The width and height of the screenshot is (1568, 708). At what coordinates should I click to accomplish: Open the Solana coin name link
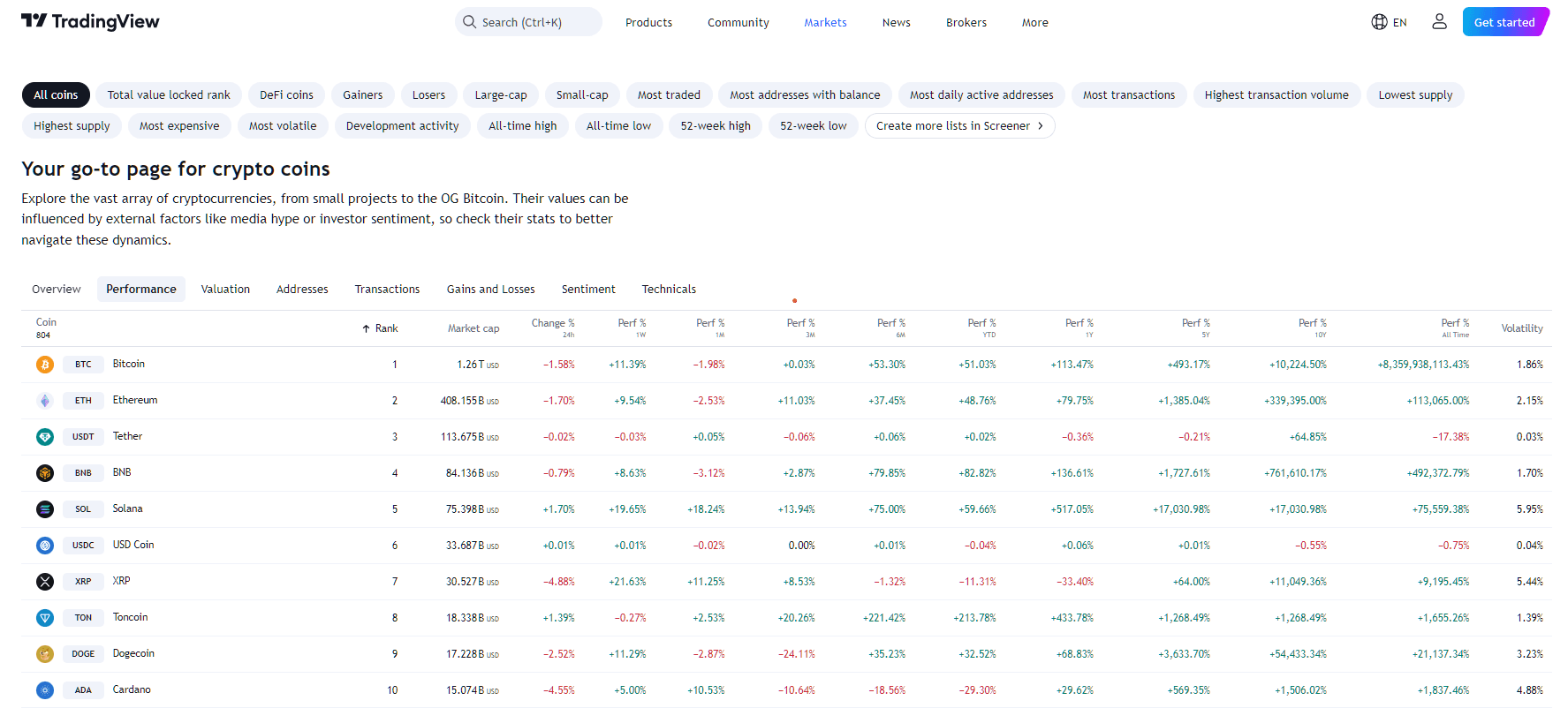coord(127,508)
